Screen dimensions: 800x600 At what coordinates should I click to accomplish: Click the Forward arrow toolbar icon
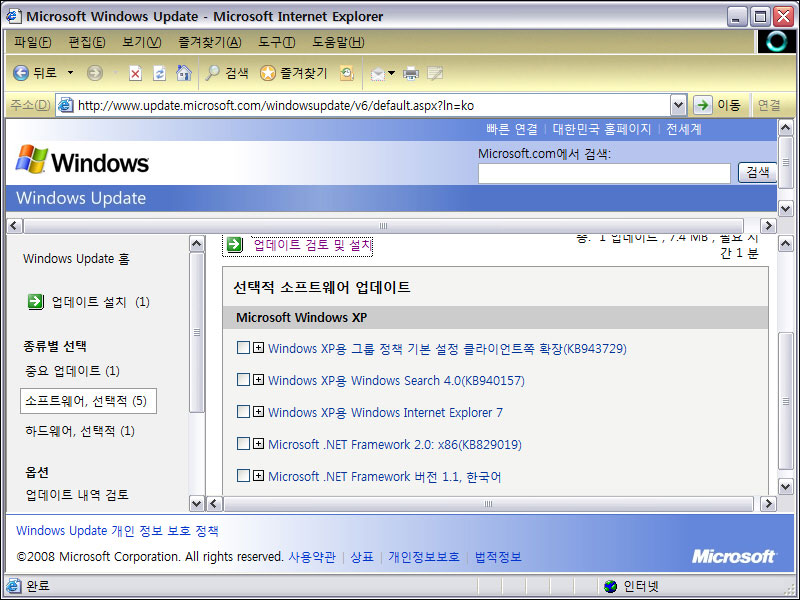[x=94, y=73]
